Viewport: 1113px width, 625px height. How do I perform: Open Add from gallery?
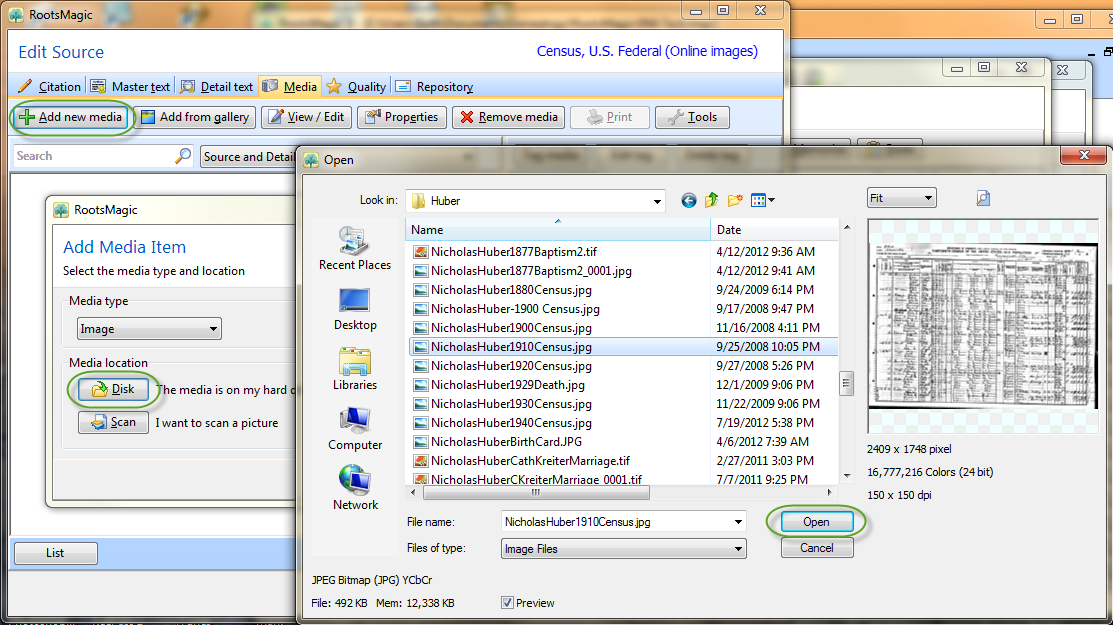coord(195,117)
